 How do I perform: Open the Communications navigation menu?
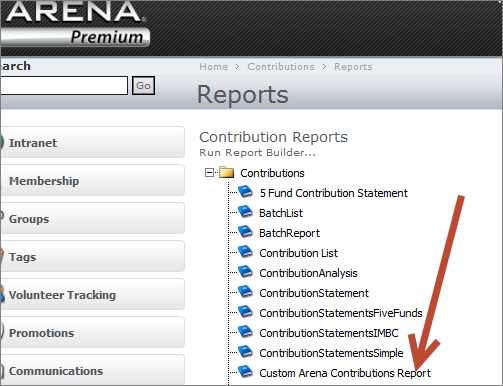(x=92, y=370)
